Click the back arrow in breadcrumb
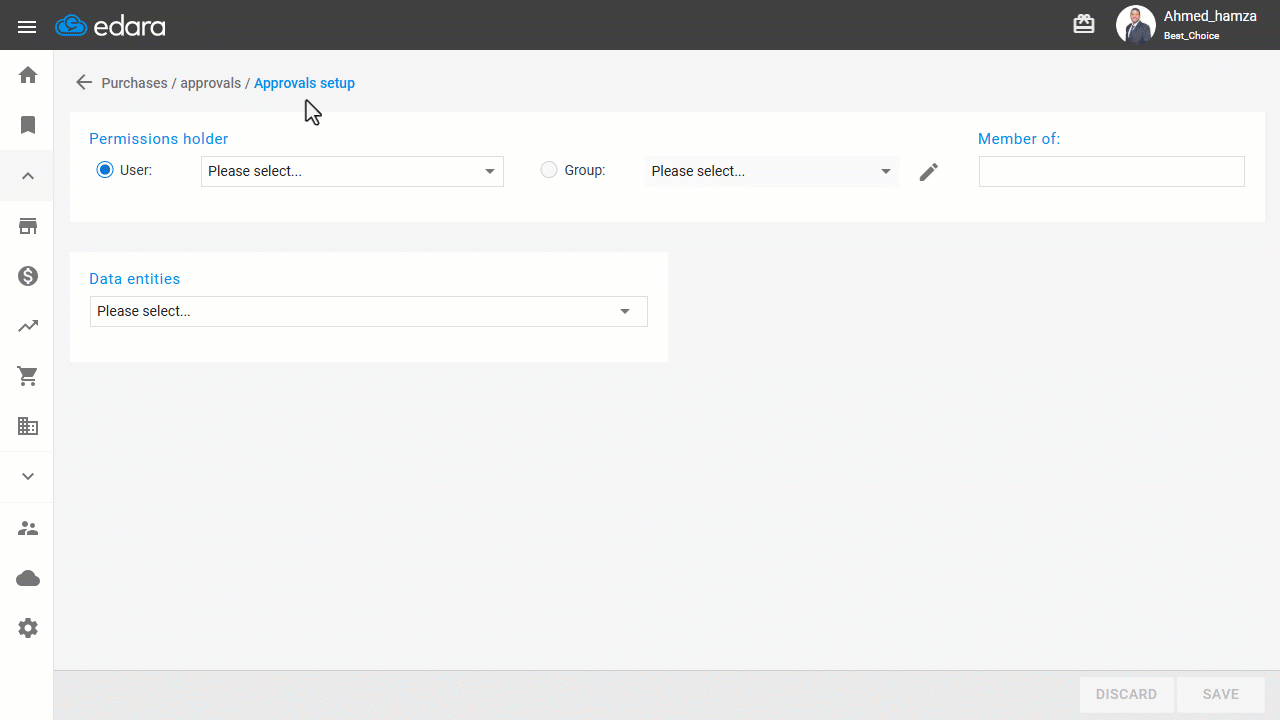 coord(84,83)
